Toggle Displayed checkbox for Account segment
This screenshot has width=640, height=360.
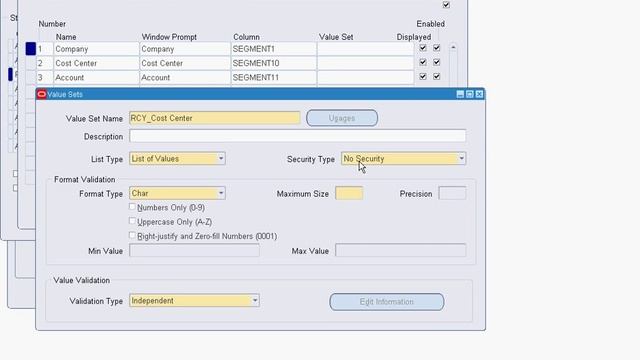[x=423, y=77]
